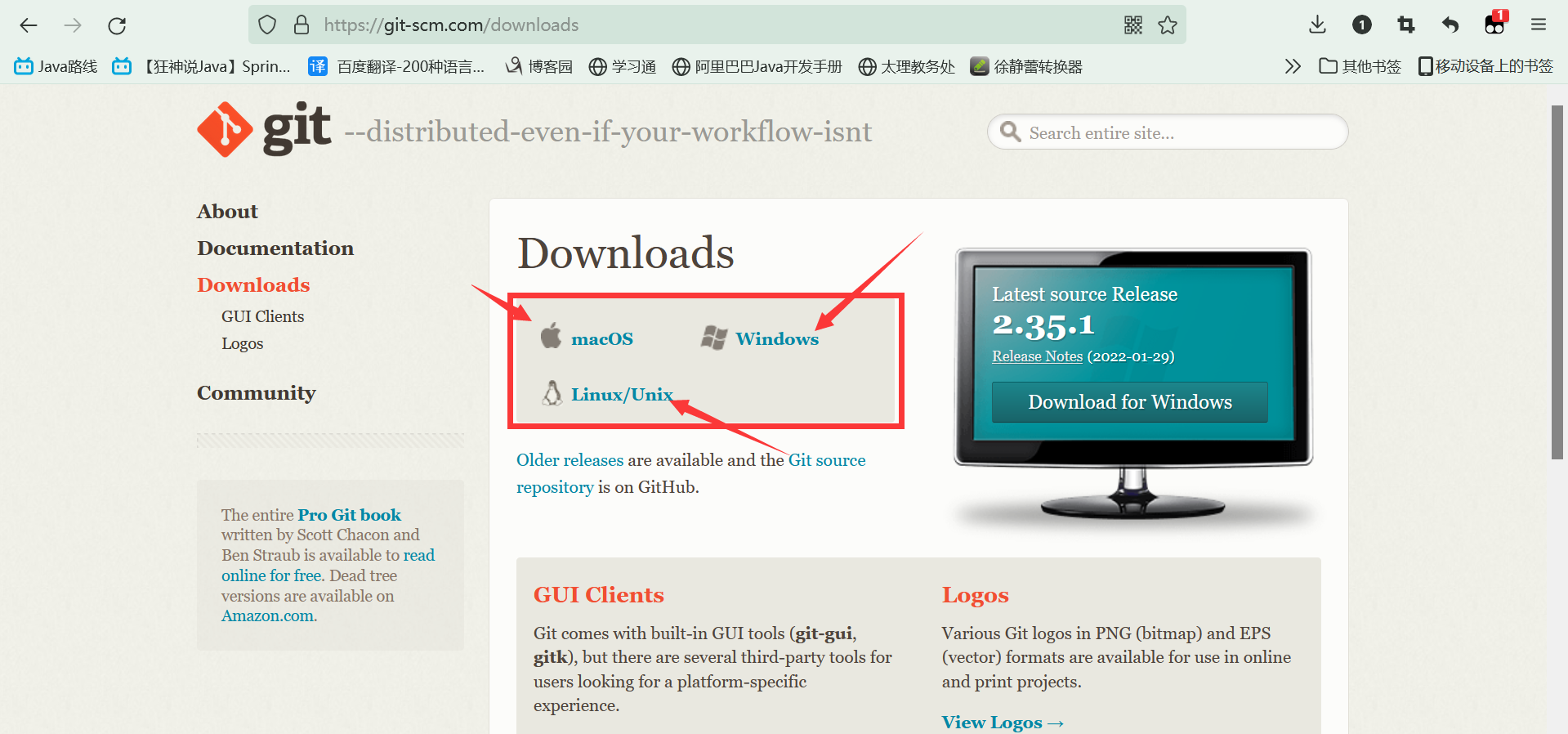The width and height of the screenshot is (1568, 734).
Task: Open the GUI Clients heading link
Action: point(599,595)
